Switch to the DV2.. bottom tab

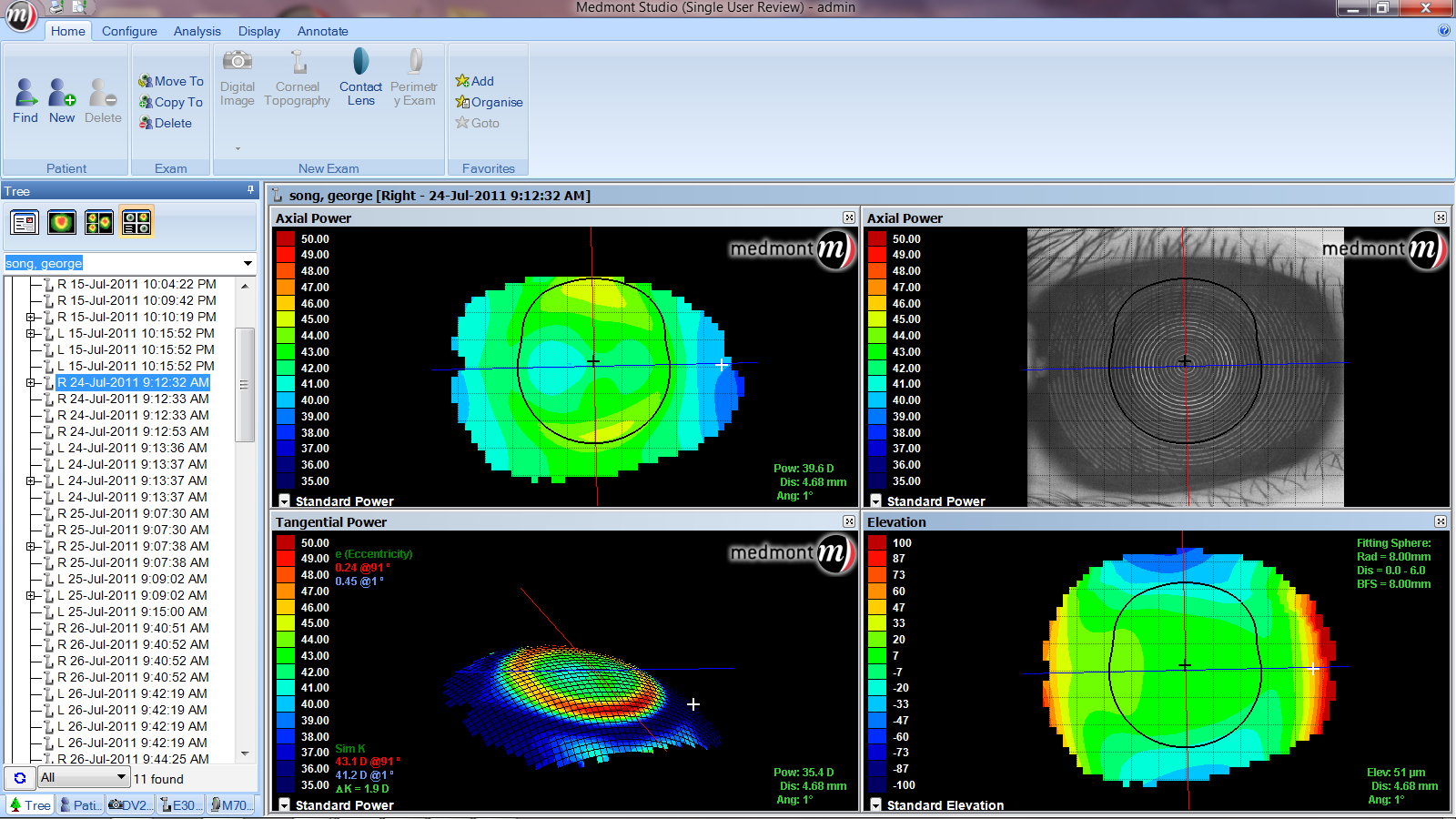pos(129,804)
